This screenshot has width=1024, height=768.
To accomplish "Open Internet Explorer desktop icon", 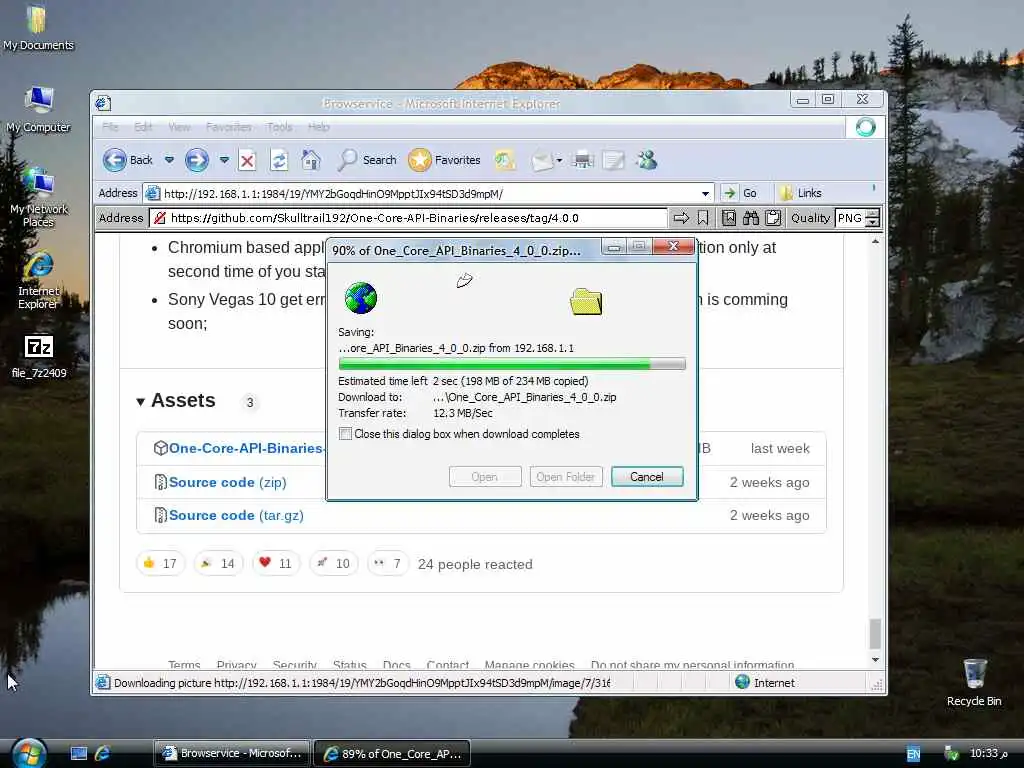I will click(x=39, y=280).
